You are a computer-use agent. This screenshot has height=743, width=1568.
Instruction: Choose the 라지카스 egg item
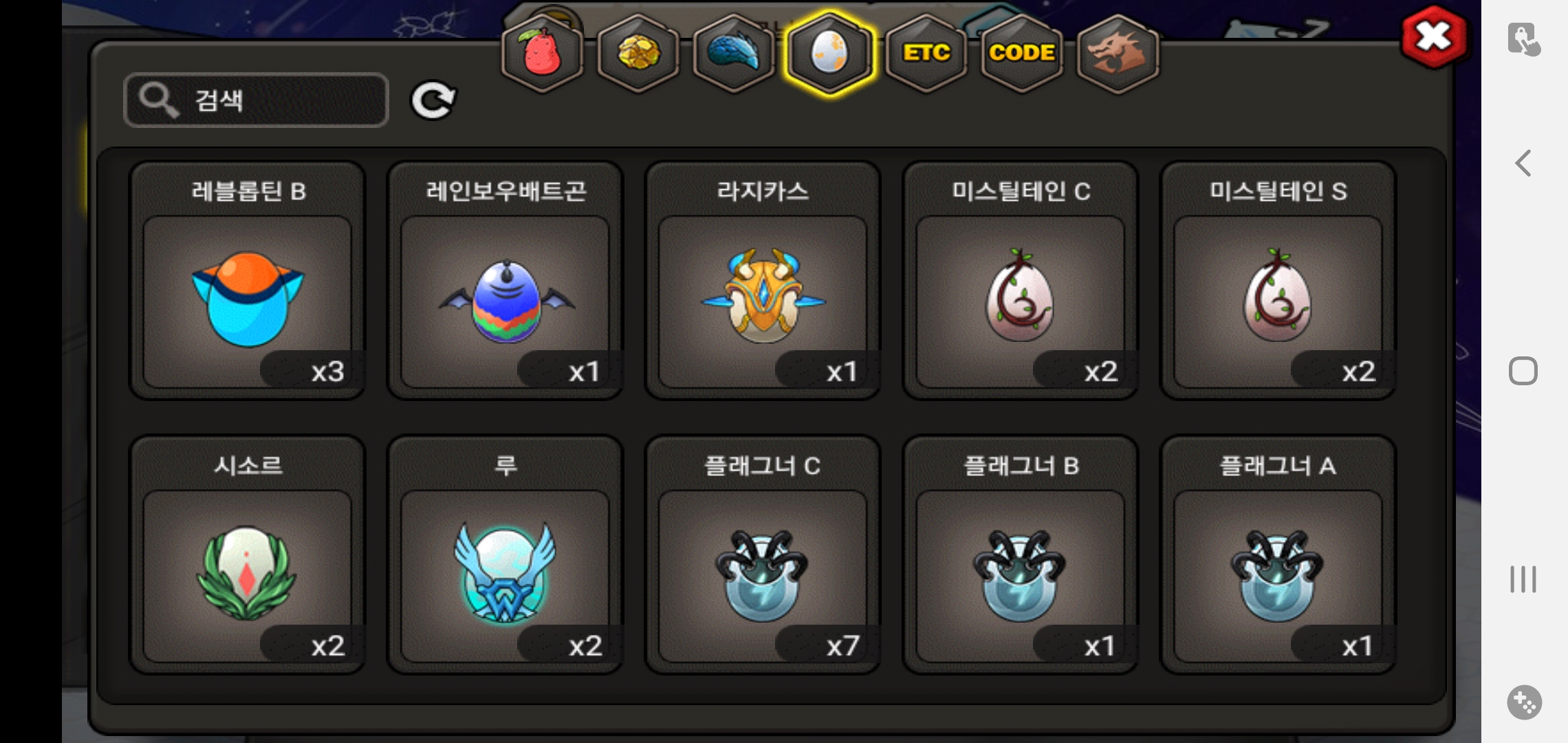pos(763,281)
